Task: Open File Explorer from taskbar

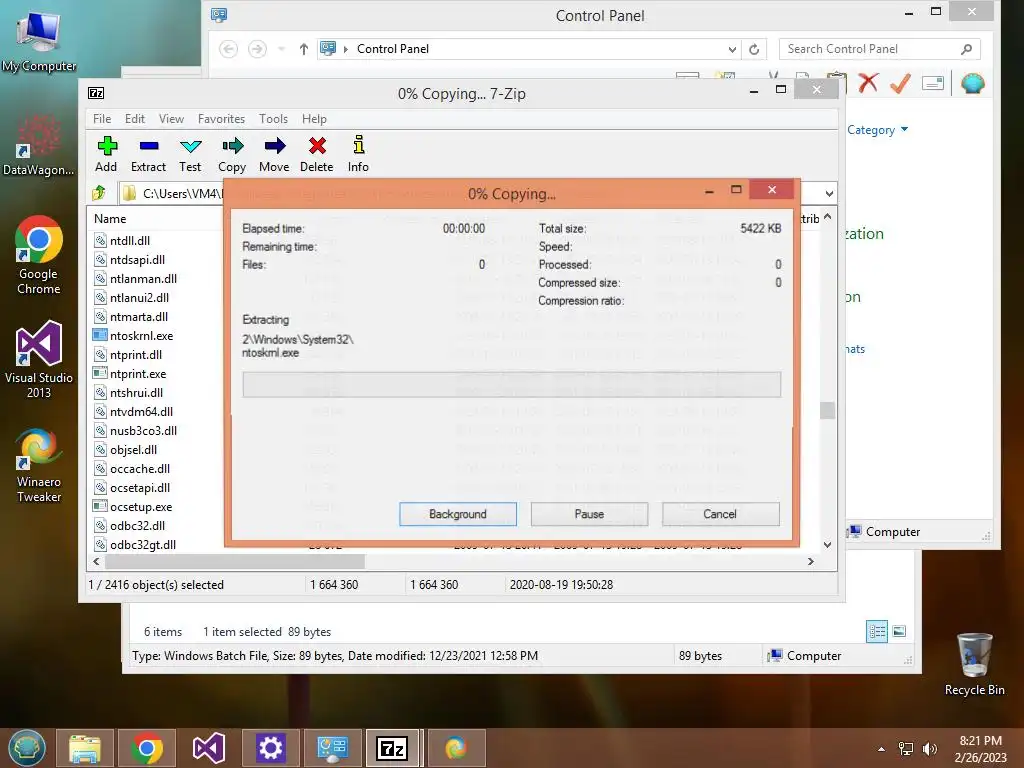Action: tap(85, 748)
